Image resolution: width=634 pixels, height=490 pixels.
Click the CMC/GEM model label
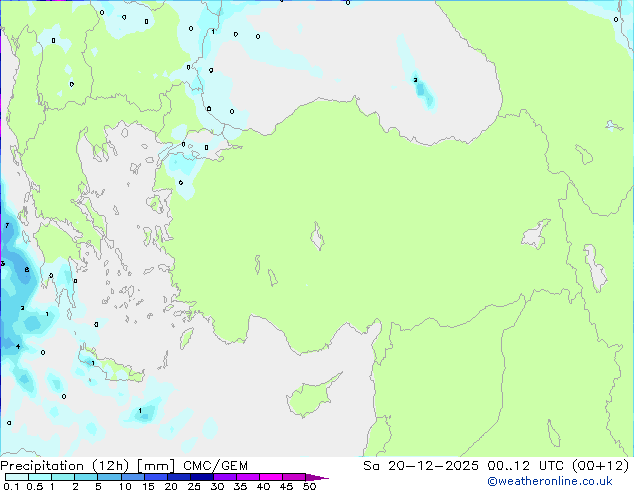(x=216, y=466)
